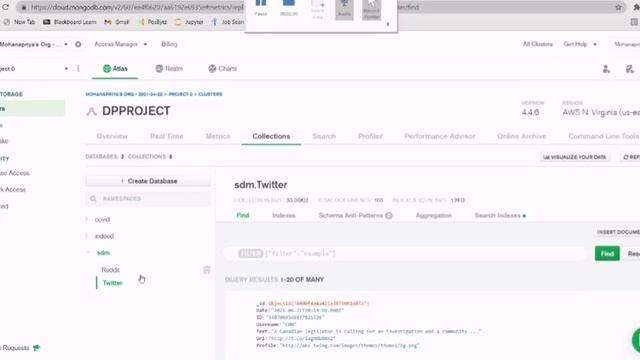Click the namespaces search magnifier icon

pyautogui.click(x=93, y=199)
